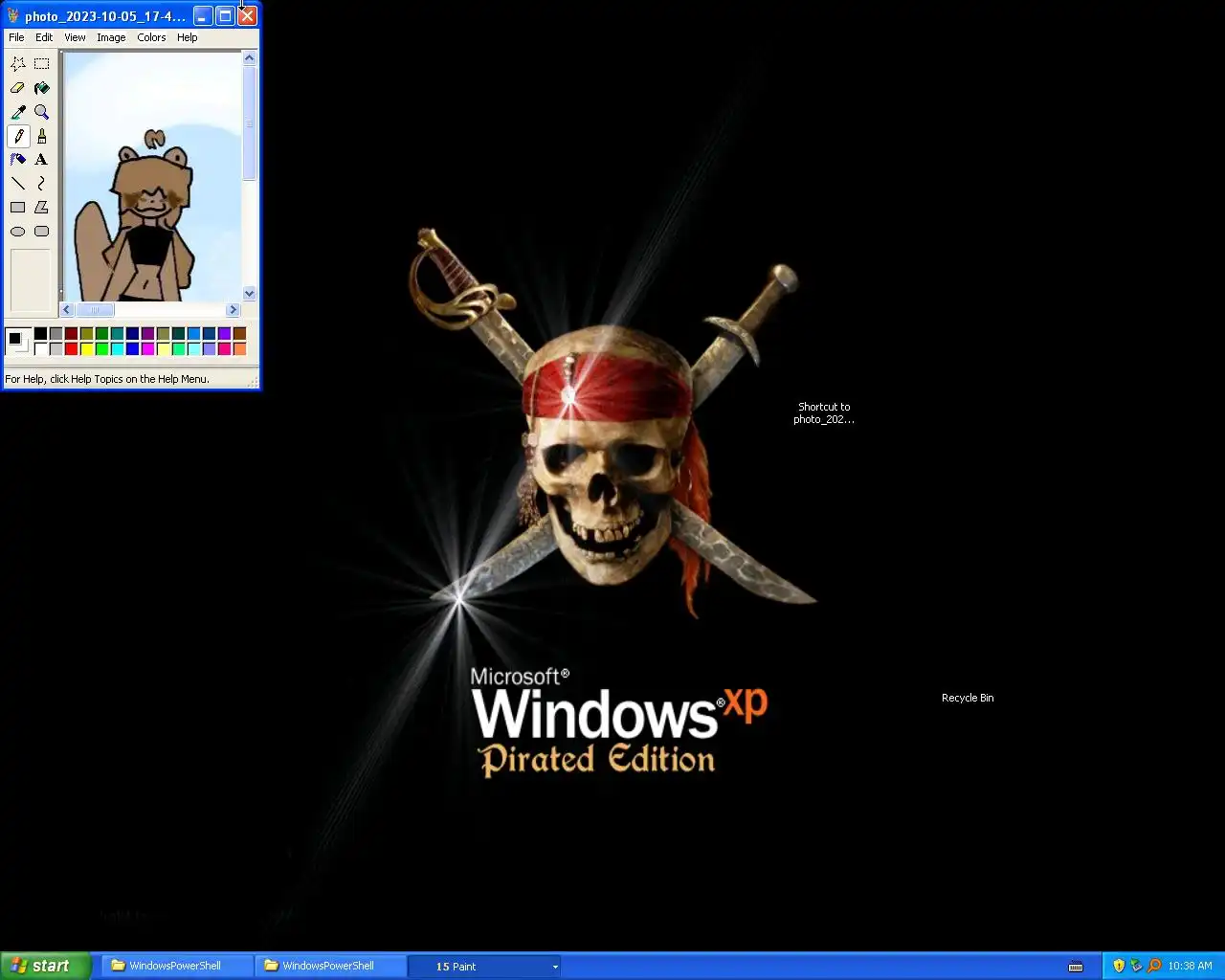The height and width of the screenshot is (980, 1225).
Task: Select the Rectangle shape tool
Action: [17, 208]
